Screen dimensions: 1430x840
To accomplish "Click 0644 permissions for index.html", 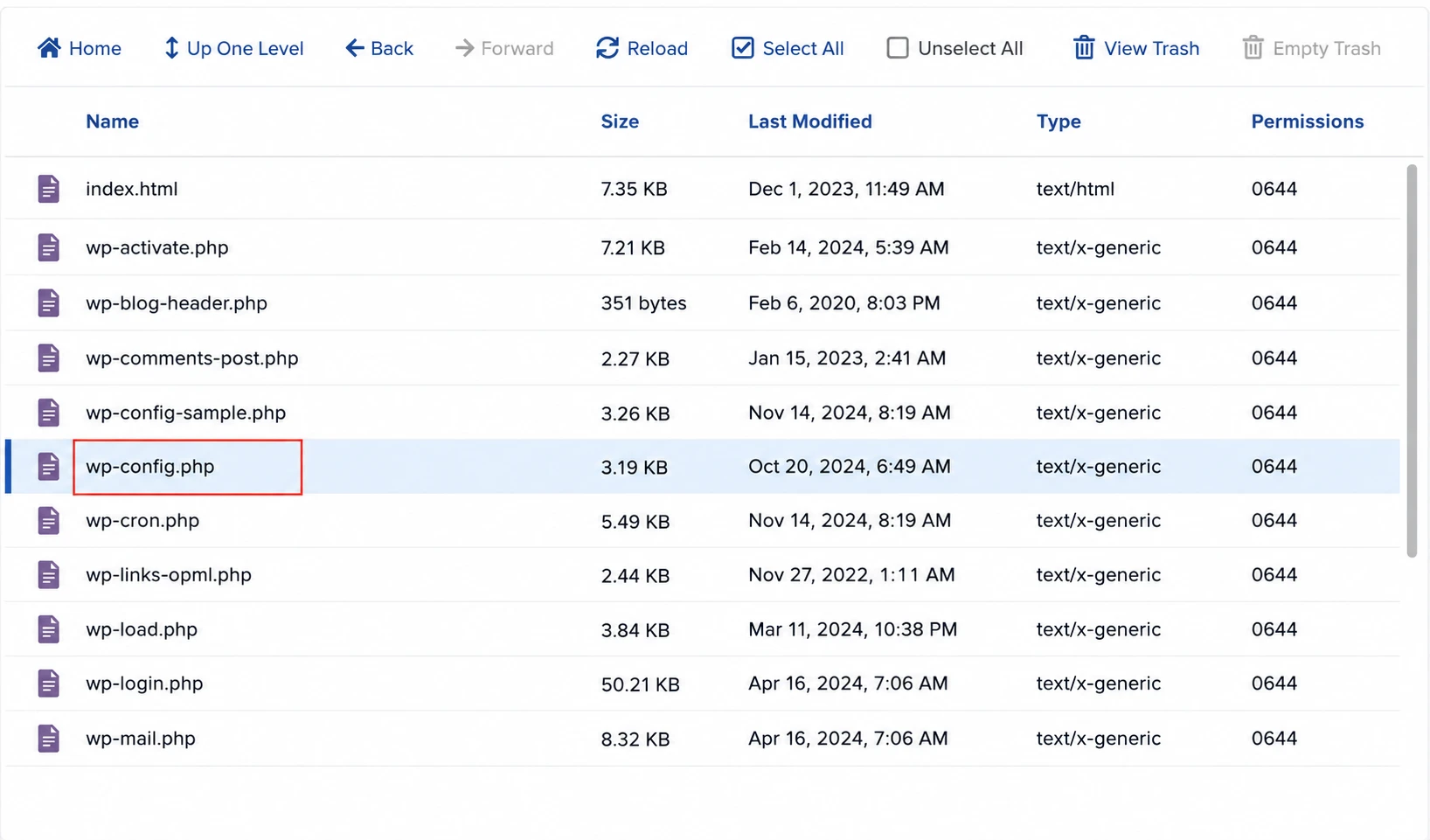I will (1274, 189).
